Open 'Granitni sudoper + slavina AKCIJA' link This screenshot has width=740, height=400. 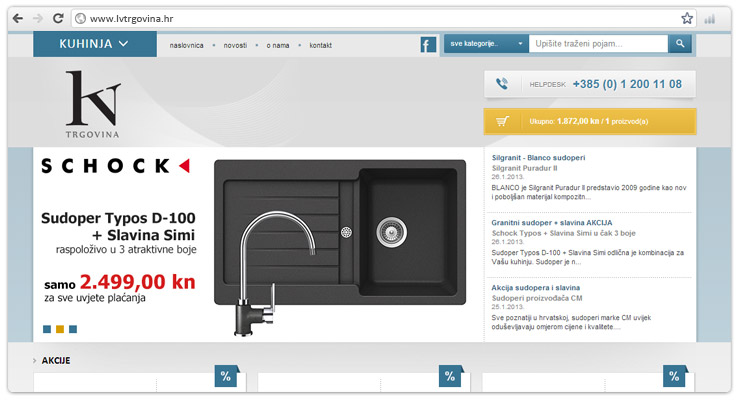click(x=552, y=223)
